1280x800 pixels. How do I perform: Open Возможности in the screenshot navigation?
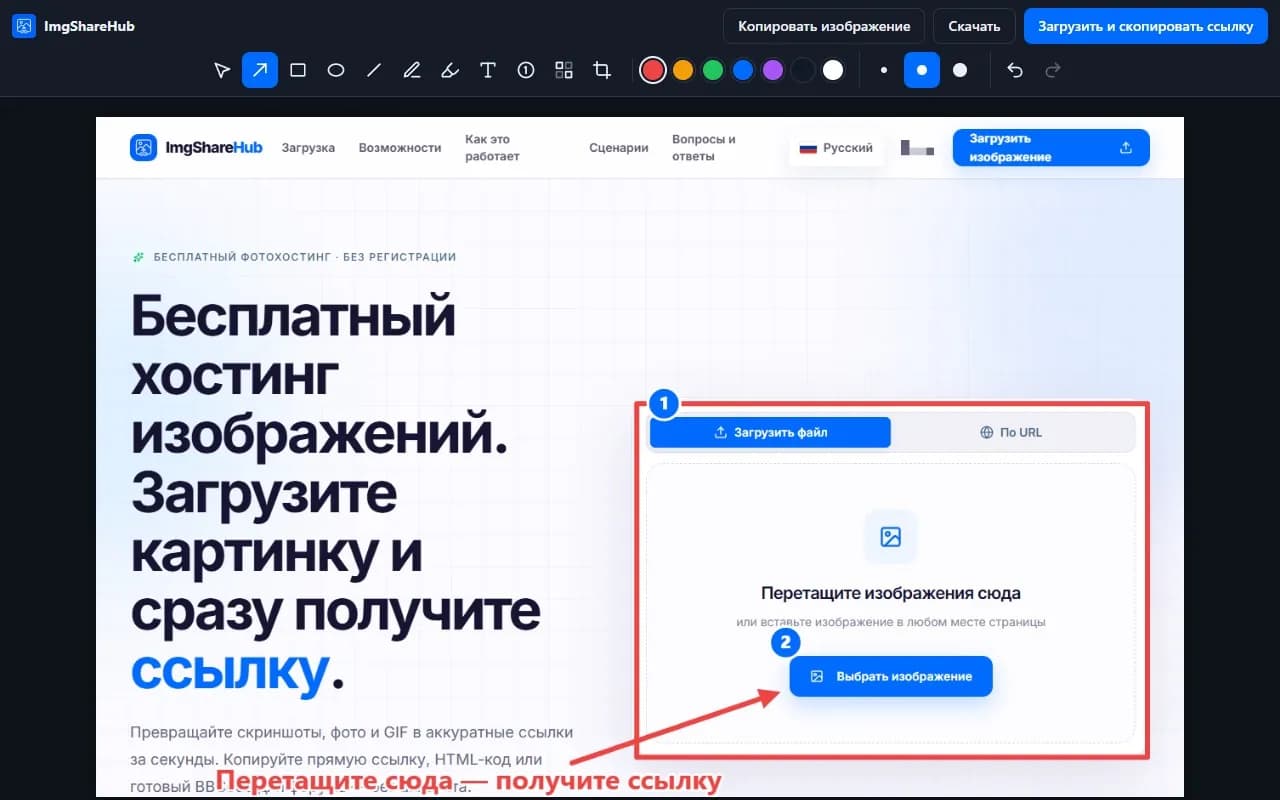(400, 148)
